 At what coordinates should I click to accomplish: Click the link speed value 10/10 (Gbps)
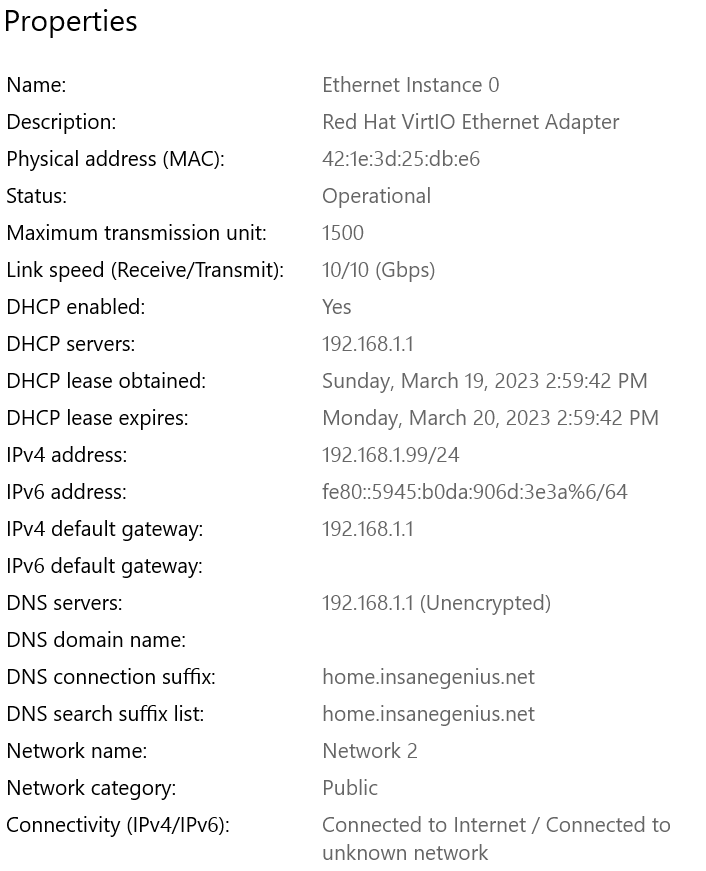point(378,270)
